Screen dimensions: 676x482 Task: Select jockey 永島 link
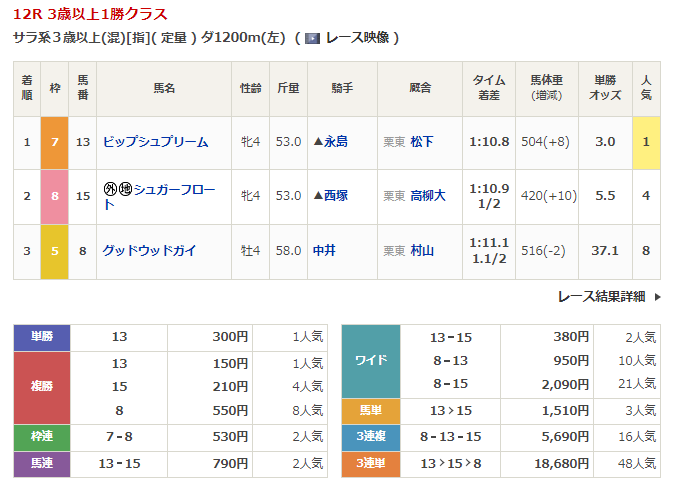pos(336,142)
